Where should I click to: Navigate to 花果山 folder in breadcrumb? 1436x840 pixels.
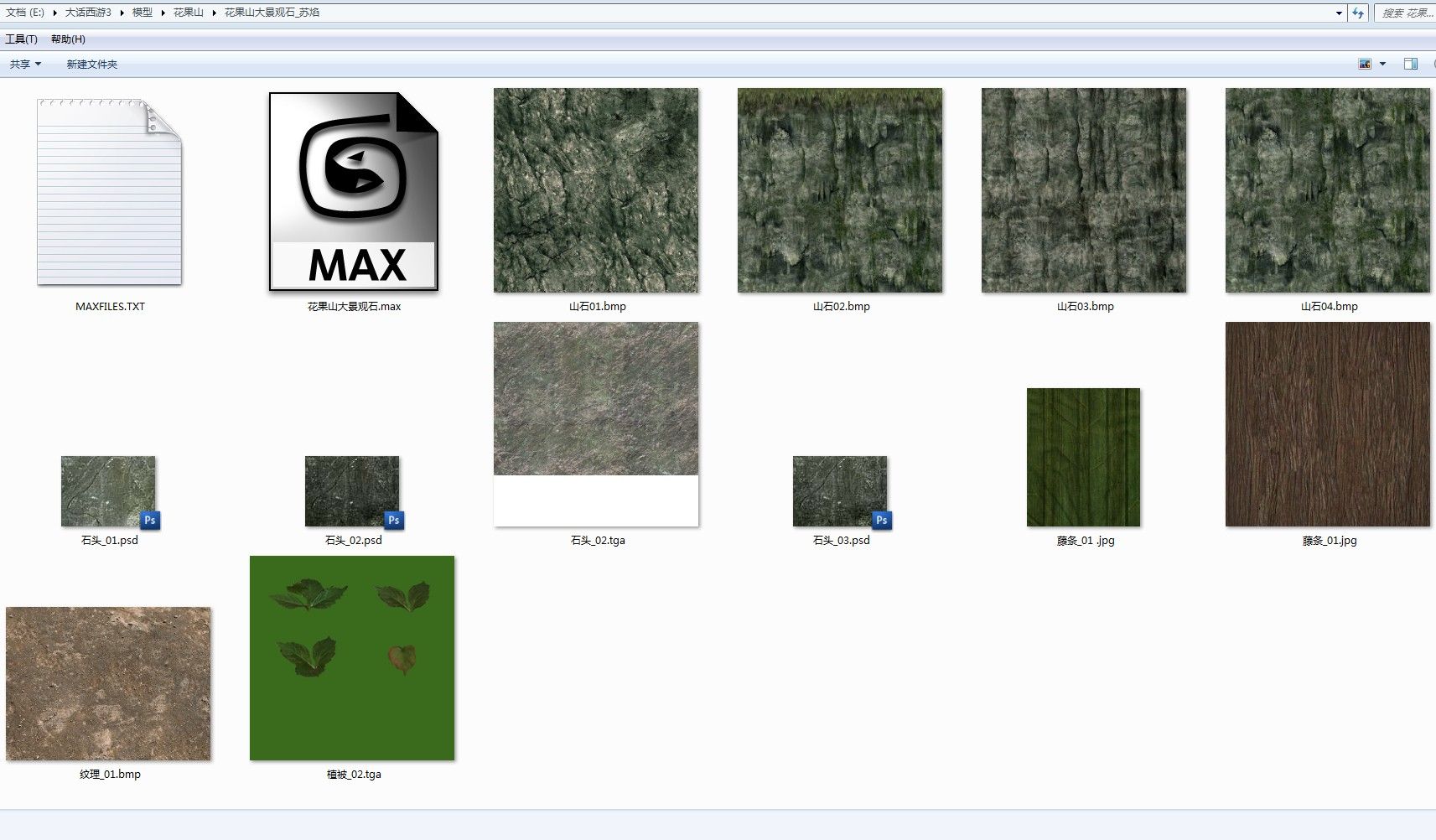(x=188, y=13)
